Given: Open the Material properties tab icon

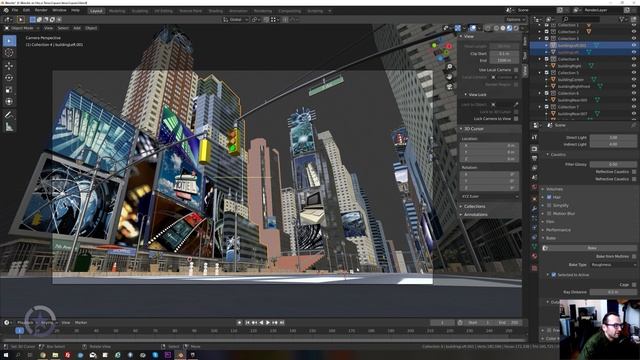Looking at the screenshot, I should (x=534, y=256).
